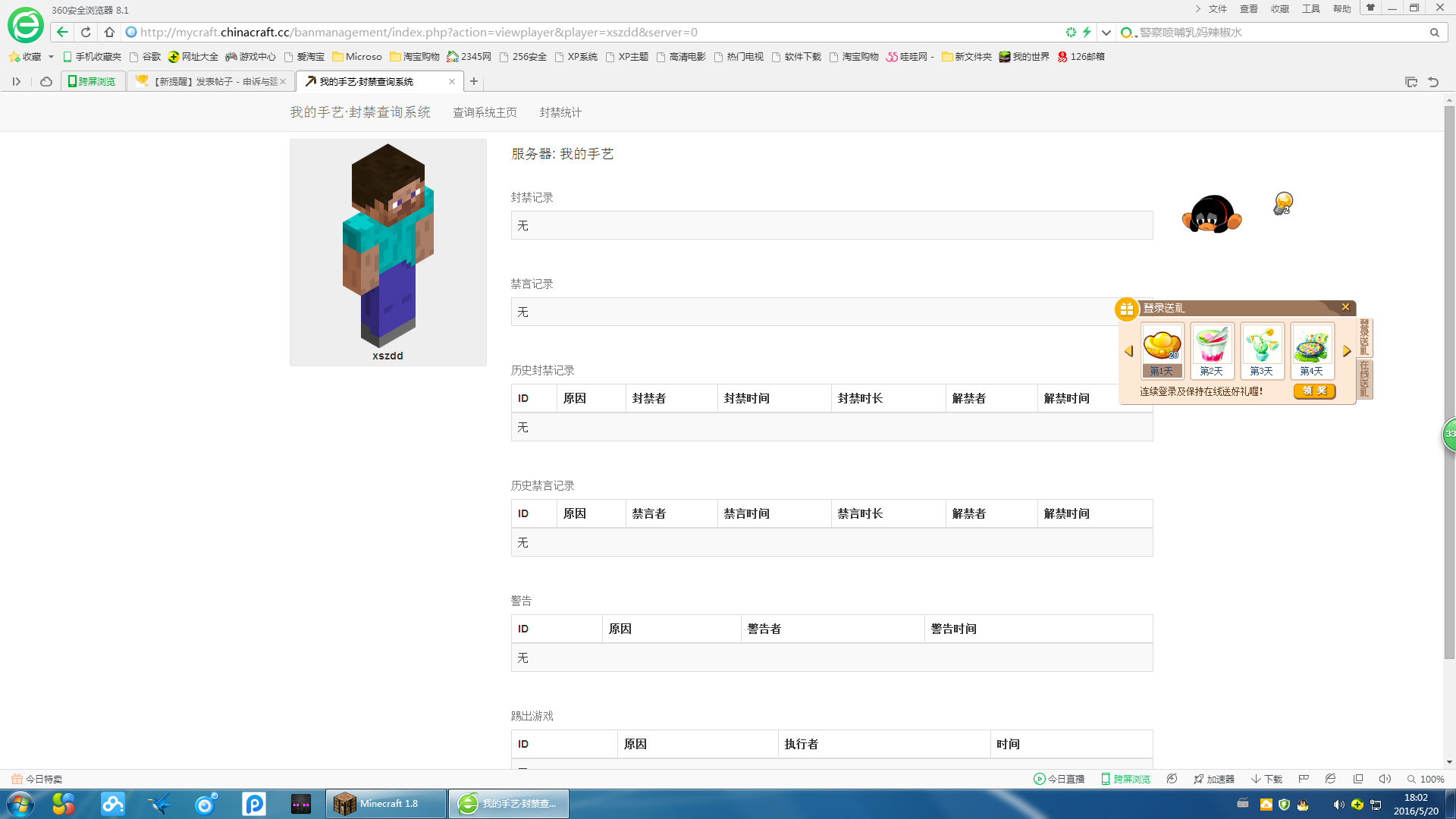
Task: Reload the page with refresh icon
Action: click(x=86, y=32)
